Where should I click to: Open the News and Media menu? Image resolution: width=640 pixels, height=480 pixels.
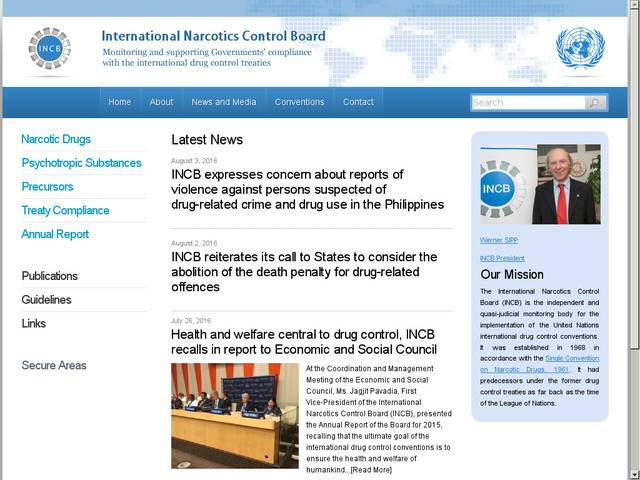click(224, 102)
